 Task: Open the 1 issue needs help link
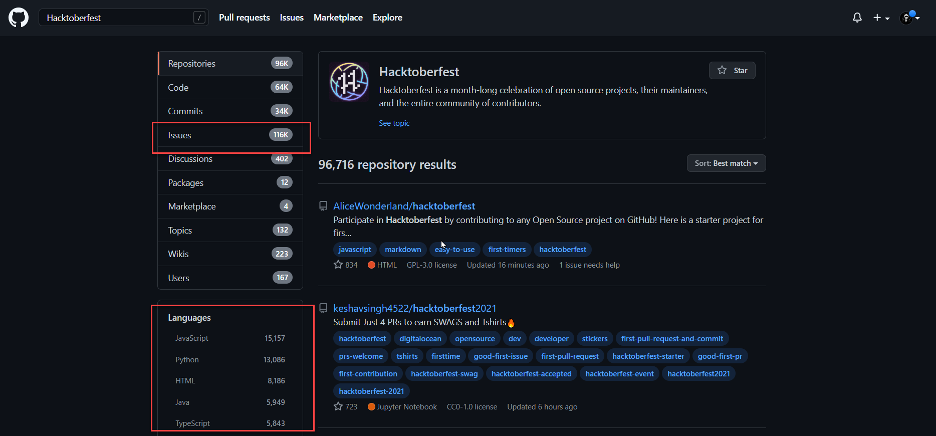pos(589,265)
